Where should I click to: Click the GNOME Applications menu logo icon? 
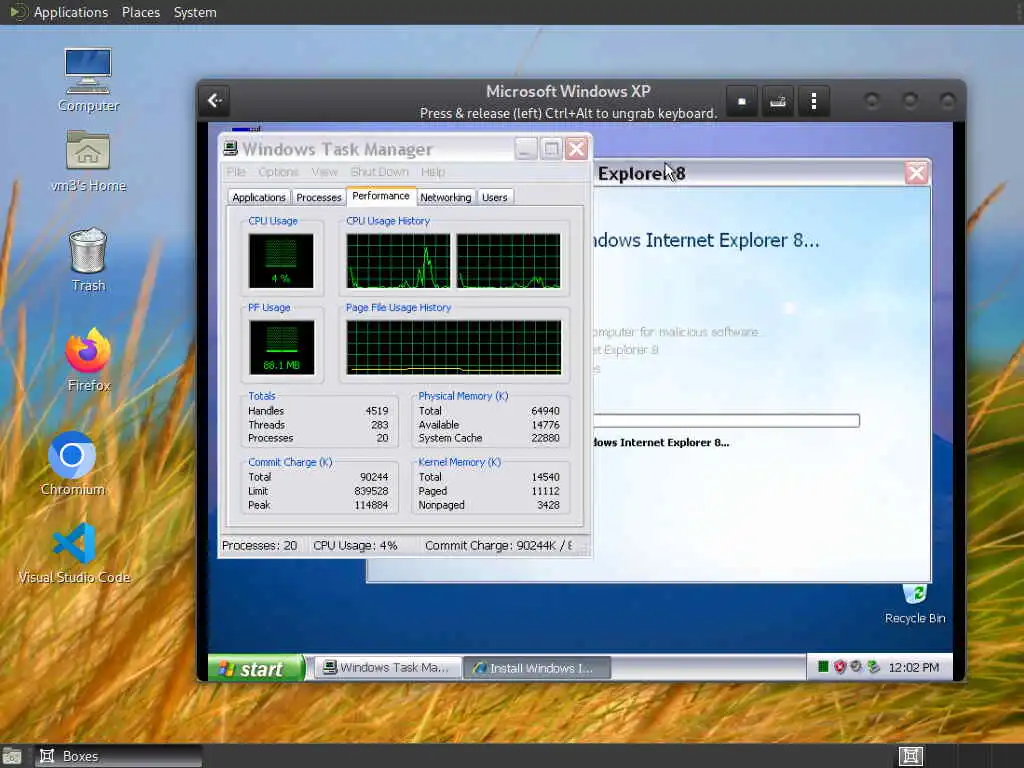coord(18,12)
